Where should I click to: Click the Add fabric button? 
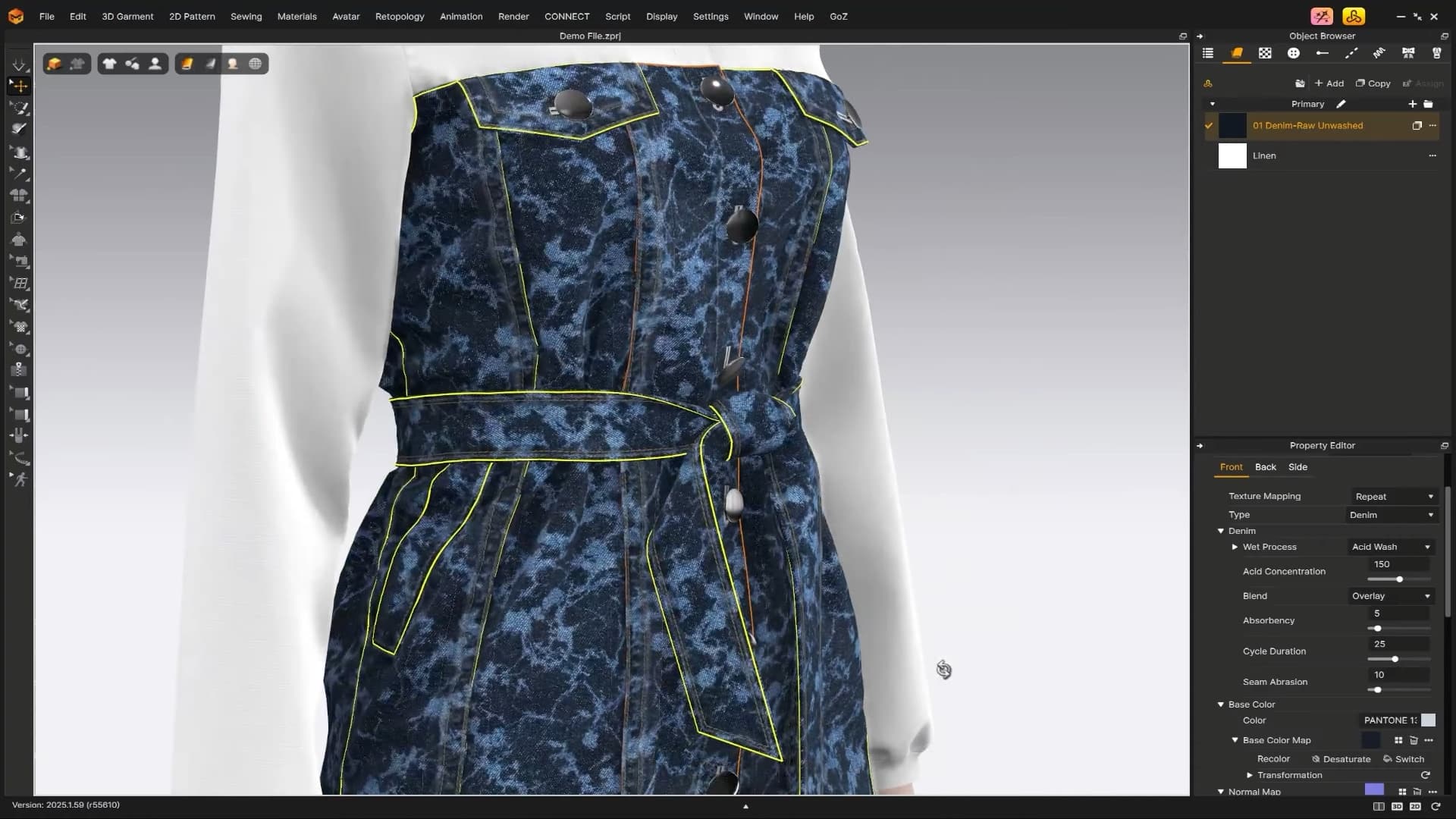(1329, 83)
